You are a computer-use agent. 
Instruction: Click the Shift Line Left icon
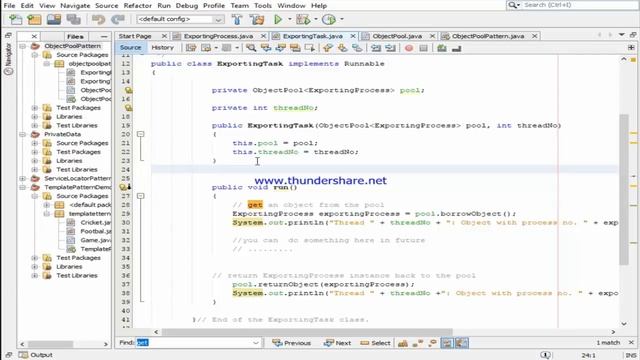tap(376, 48)
